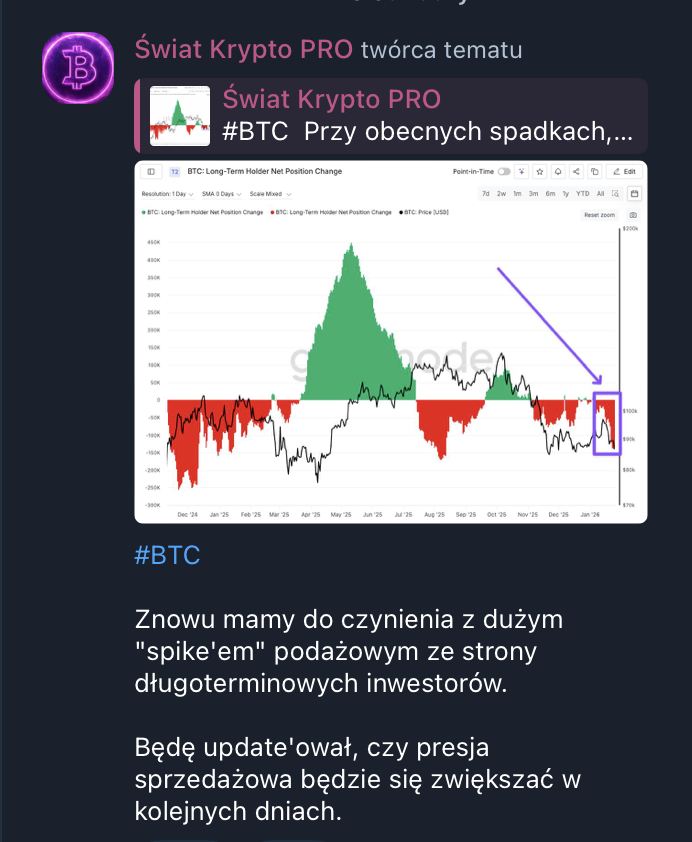
Task: Click the share icon in chart toolbar
Action: 576,172
